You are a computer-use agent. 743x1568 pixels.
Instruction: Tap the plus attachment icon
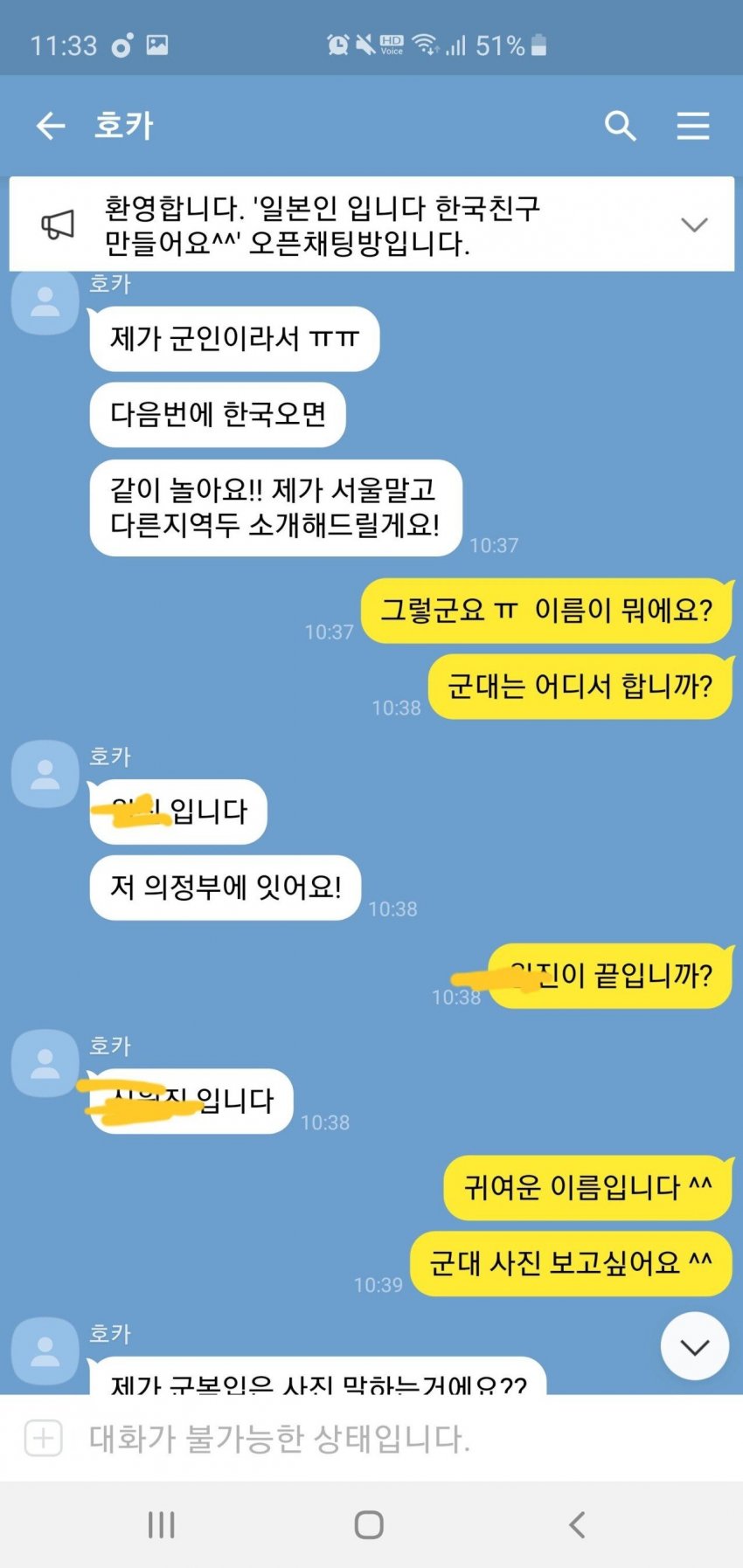[x=44, y=1438]
